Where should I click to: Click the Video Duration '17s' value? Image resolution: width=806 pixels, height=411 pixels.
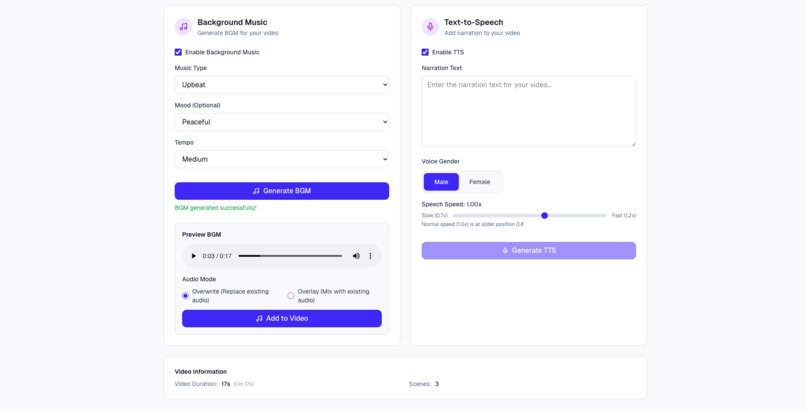tap(226, 384)
